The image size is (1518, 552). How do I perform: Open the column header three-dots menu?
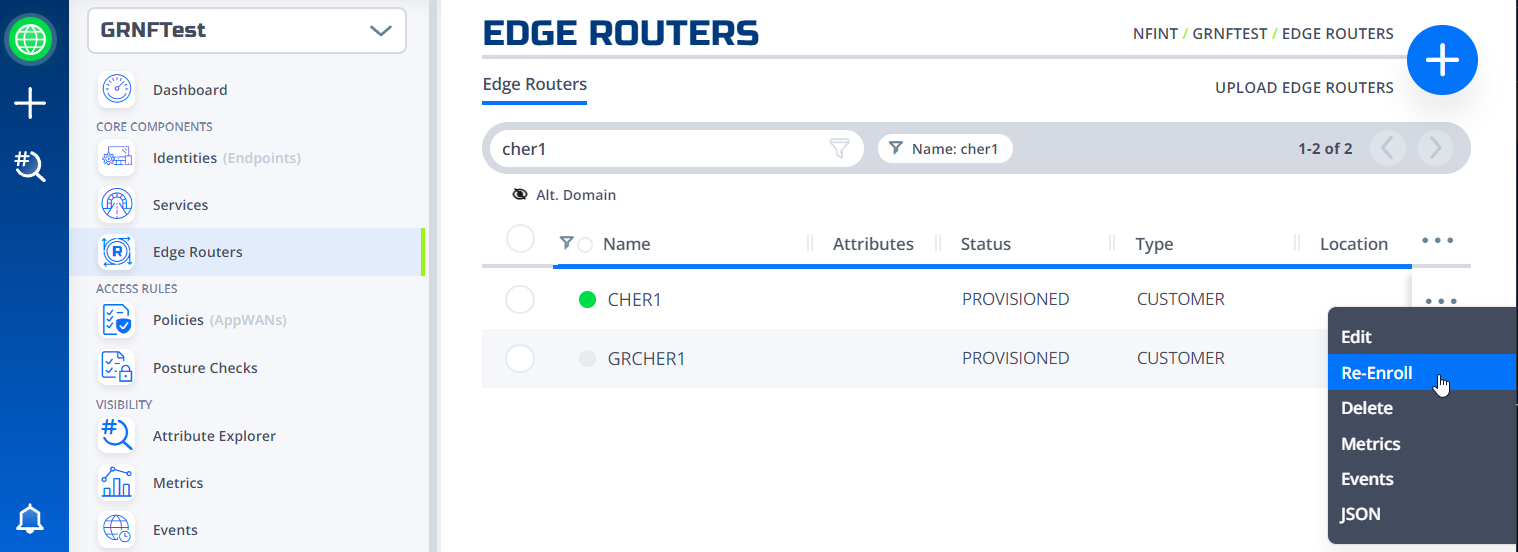coord(1437,241)
